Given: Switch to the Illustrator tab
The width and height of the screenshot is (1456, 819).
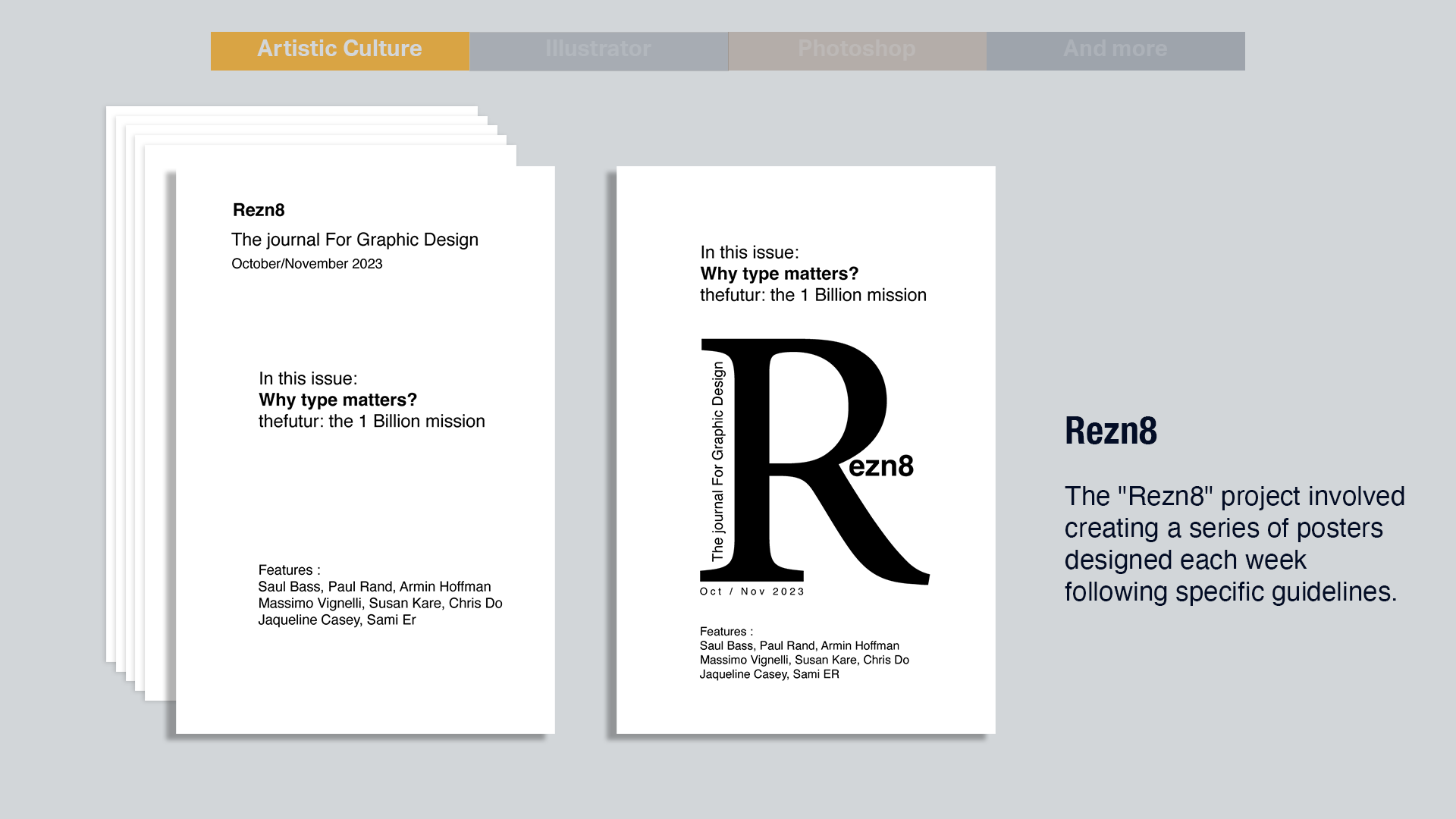Looking at the screenshot, I should pyautogui.click(x=598, y=50).
